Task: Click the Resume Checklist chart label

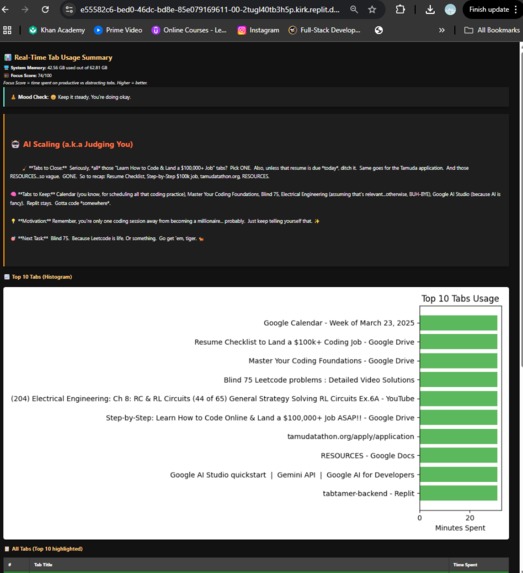Action: pyautogui.click(x=304, y=342)
